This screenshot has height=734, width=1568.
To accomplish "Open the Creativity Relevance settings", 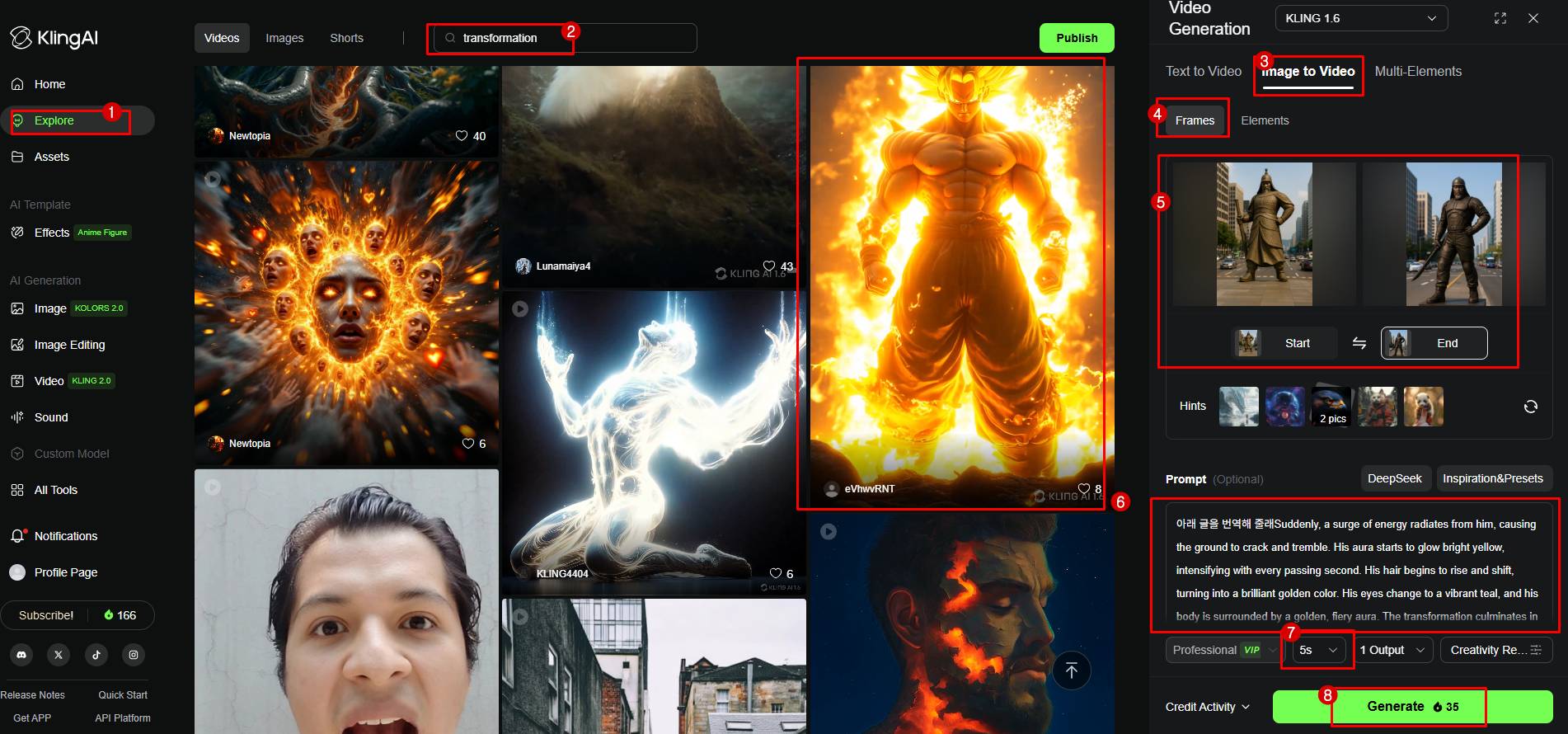I will 1496,650.
